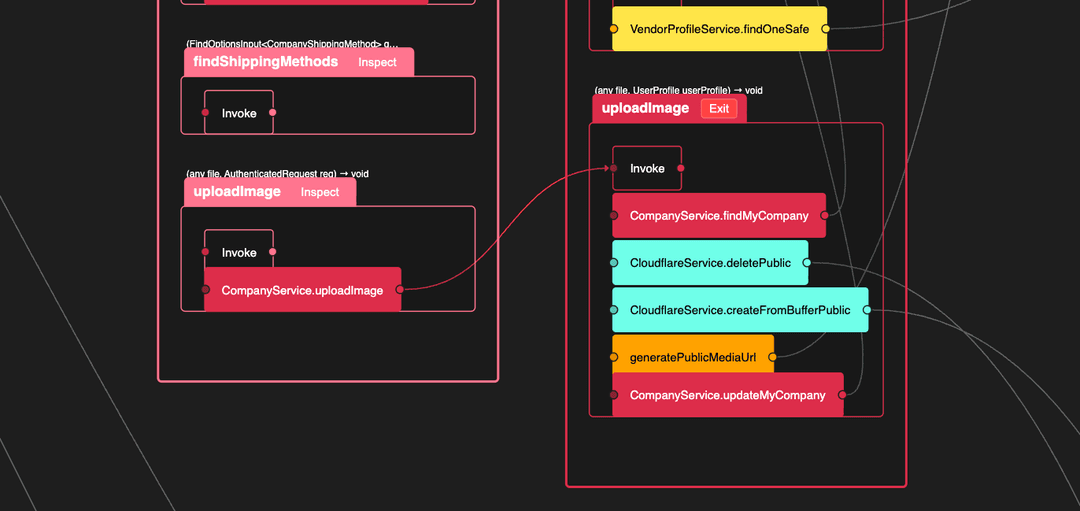Image resolution: width=1080 pixels, height=511 pixels.
Task: Click the output port of CompanyService.uploadImage
Action: tap(400, 290)
